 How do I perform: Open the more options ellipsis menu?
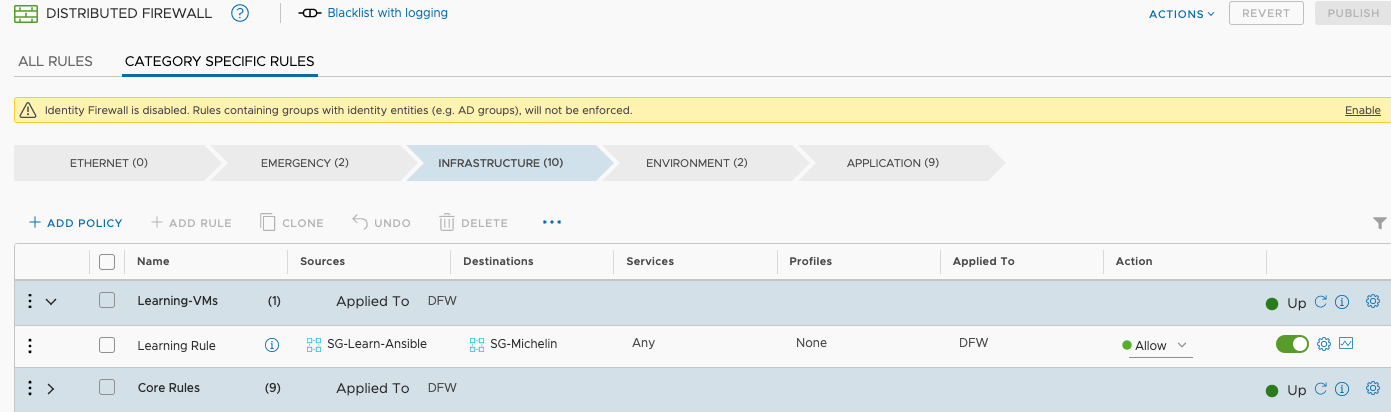tap(552, 222)
